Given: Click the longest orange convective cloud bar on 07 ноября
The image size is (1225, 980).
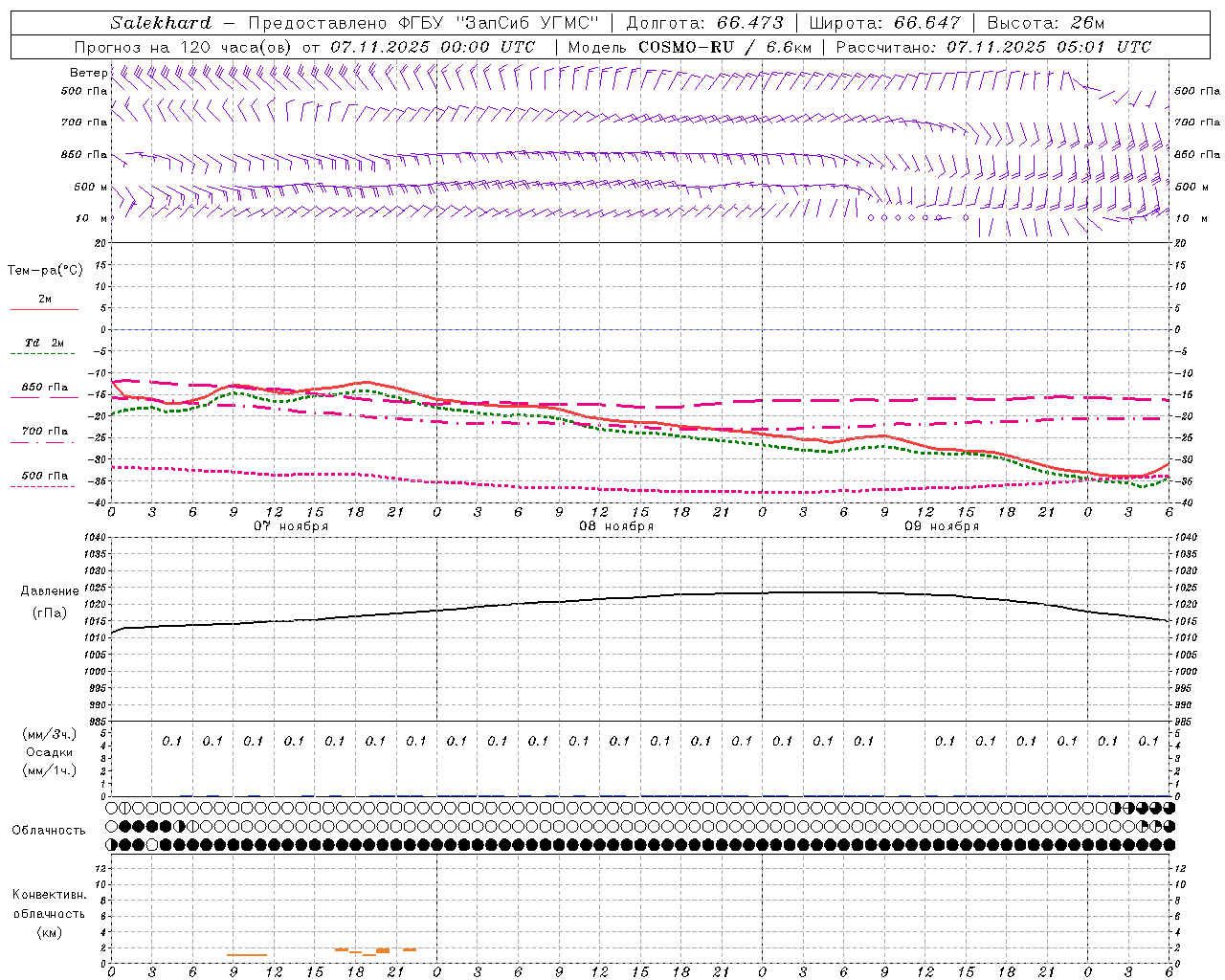Looking at the screenshot, I should (x=247, y=954).
